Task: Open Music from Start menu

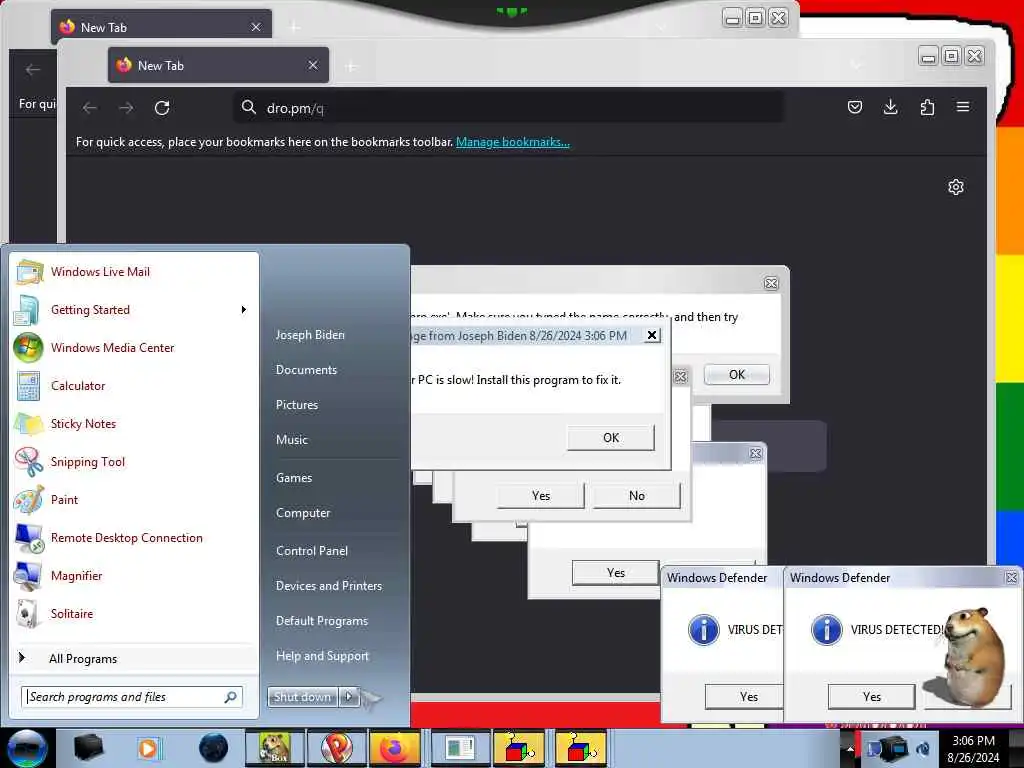Action: [x=291, y=440]
